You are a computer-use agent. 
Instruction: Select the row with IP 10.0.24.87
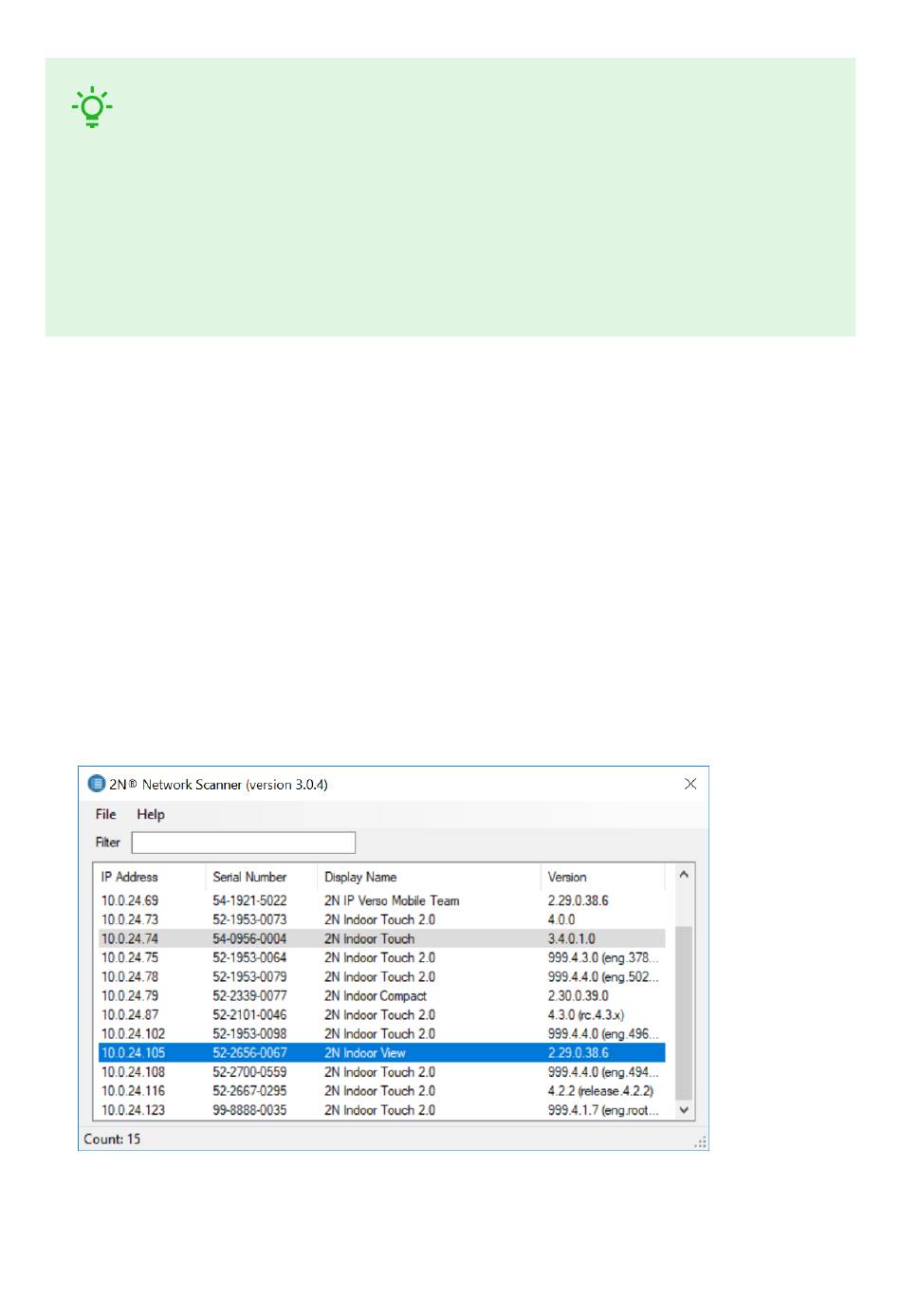coord(381,1014)
